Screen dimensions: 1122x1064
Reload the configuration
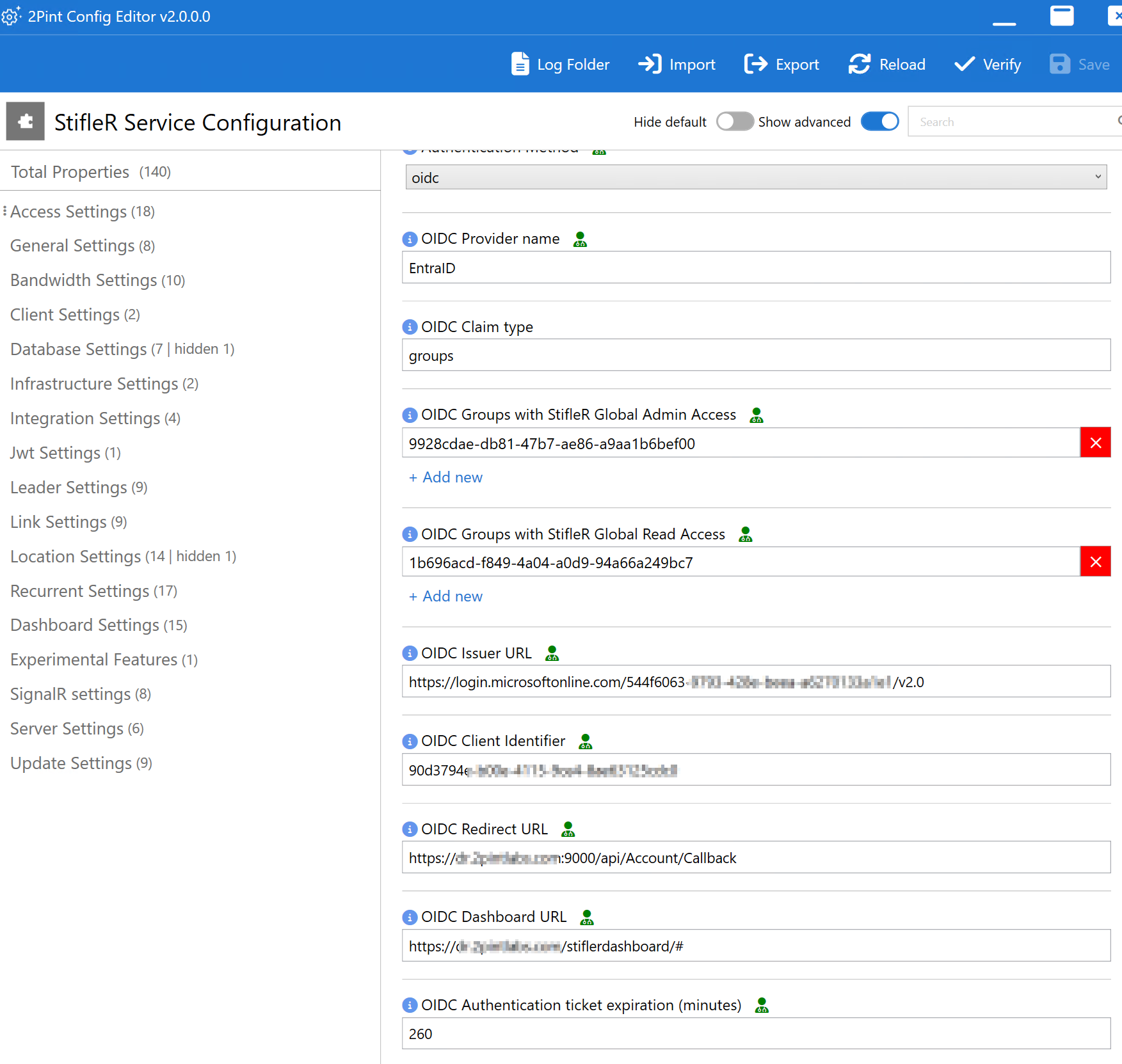coord(887,65)
